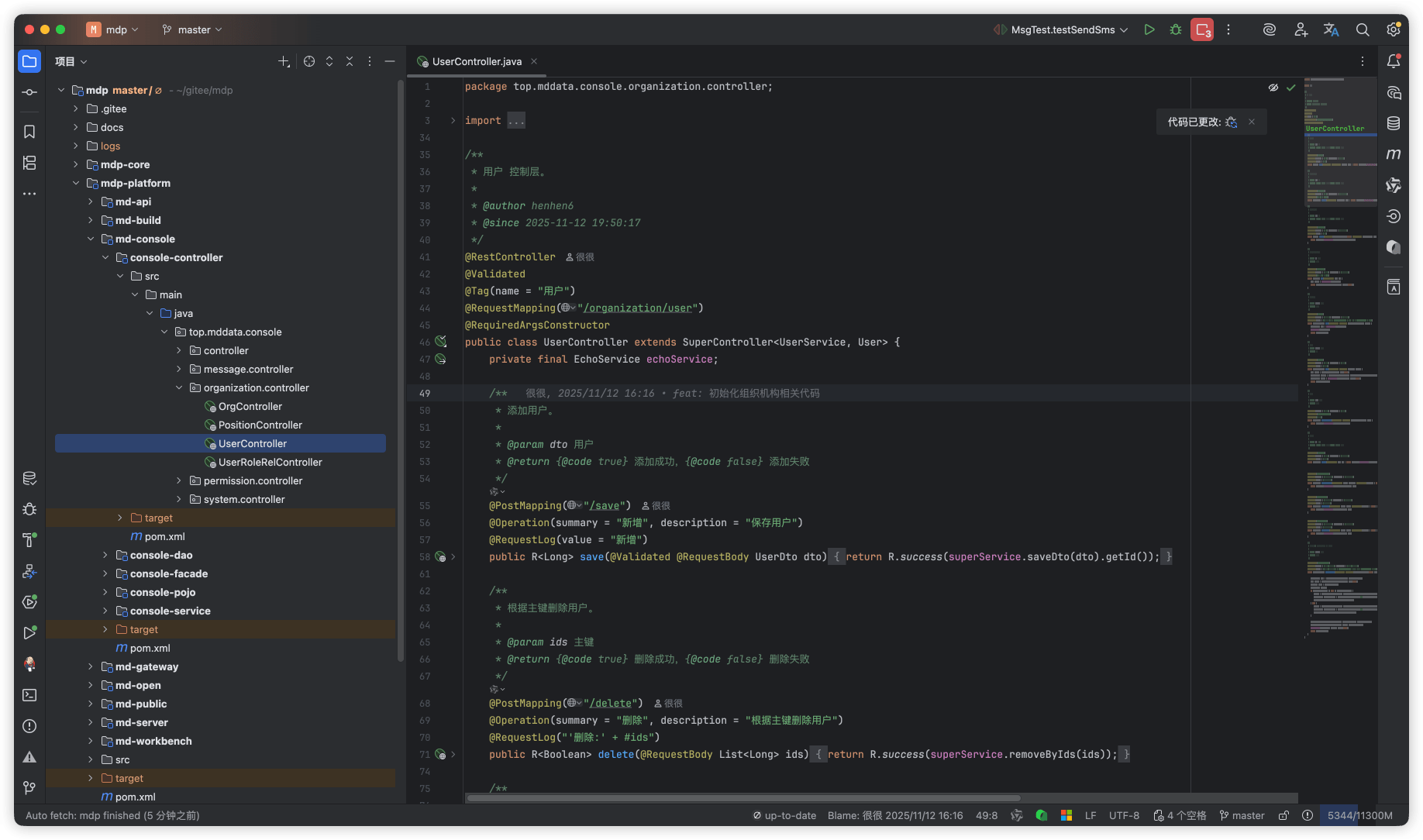Toggle the read-only lock icon in status bar
This screenshot has width=1423, height=840.
coord(1283,815)
